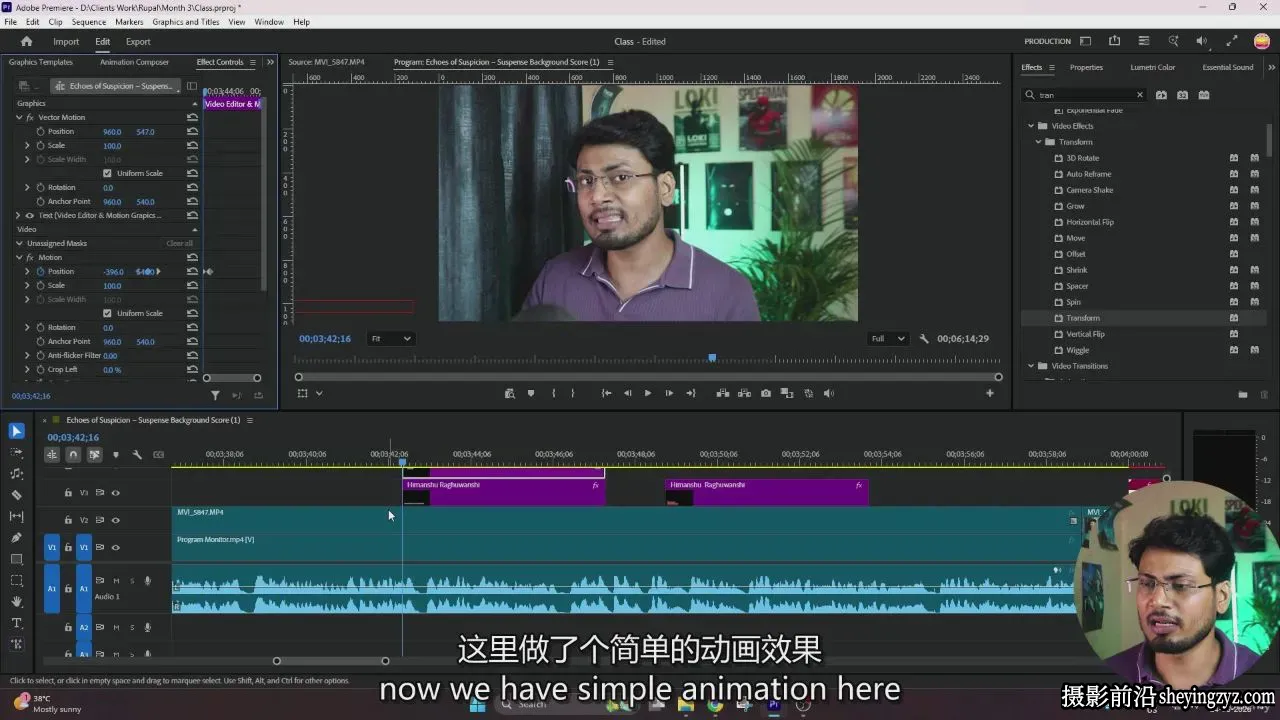
Task: Open the Full playback resolution dropdown
Action: [887, 339]
